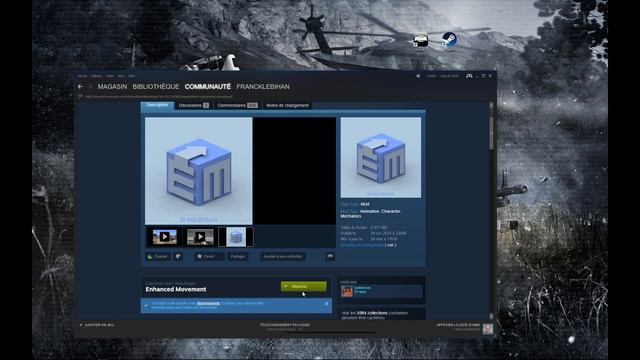The image size is (640, 360).
Task: Click the green Abonné subscribe button
Action: [304, 287]
